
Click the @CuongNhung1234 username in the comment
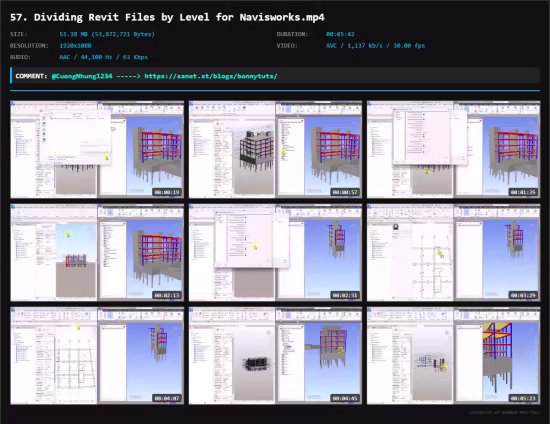pos(82,76)
